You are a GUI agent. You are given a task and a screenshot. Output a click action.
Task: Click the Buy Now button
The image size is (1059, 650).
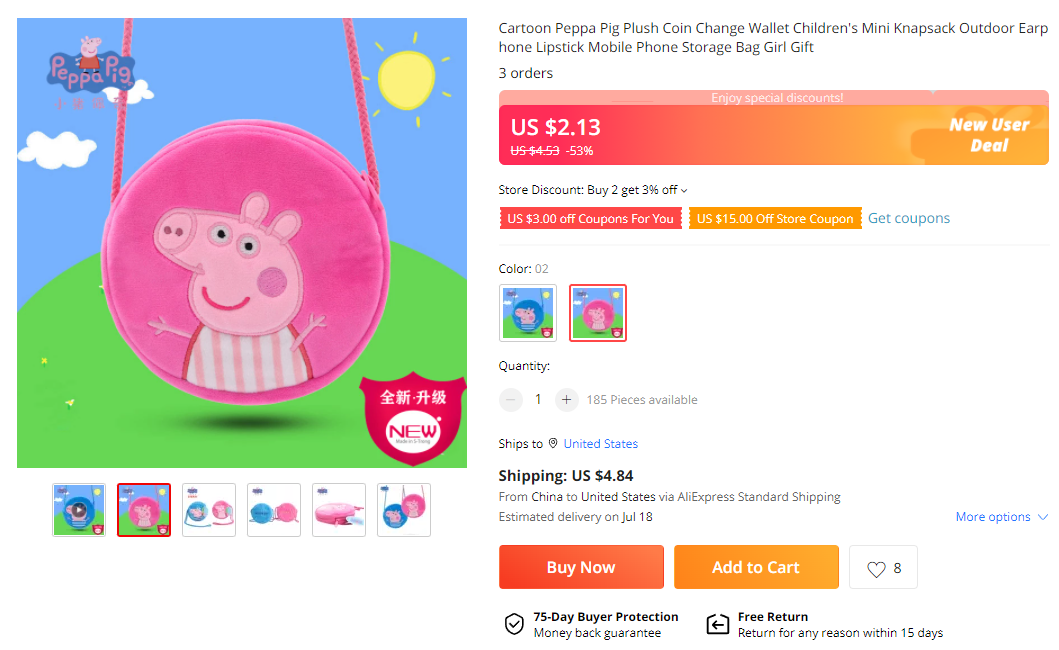(581, 567)
